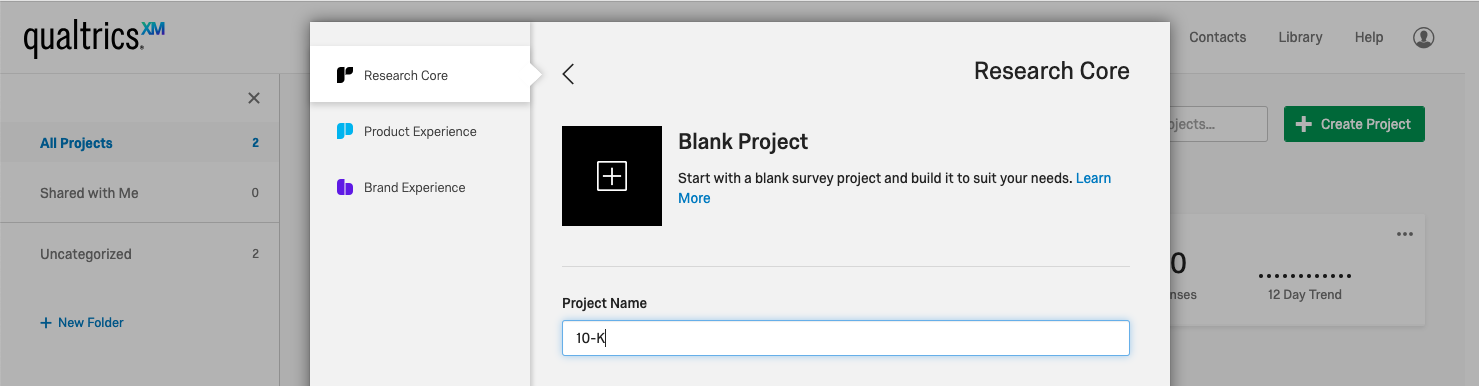The height and width of the screenshot is (386, 1479).
Task: Click the Brand Experience icon
Action: tap(345, 187)
